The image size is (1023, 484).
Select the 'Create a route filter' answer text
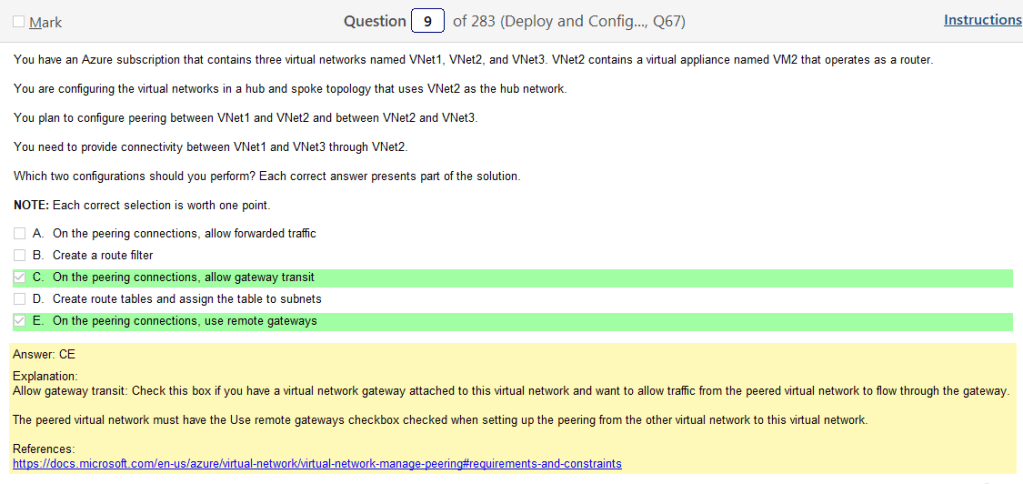pyautogui.click(x=103, y=255)
